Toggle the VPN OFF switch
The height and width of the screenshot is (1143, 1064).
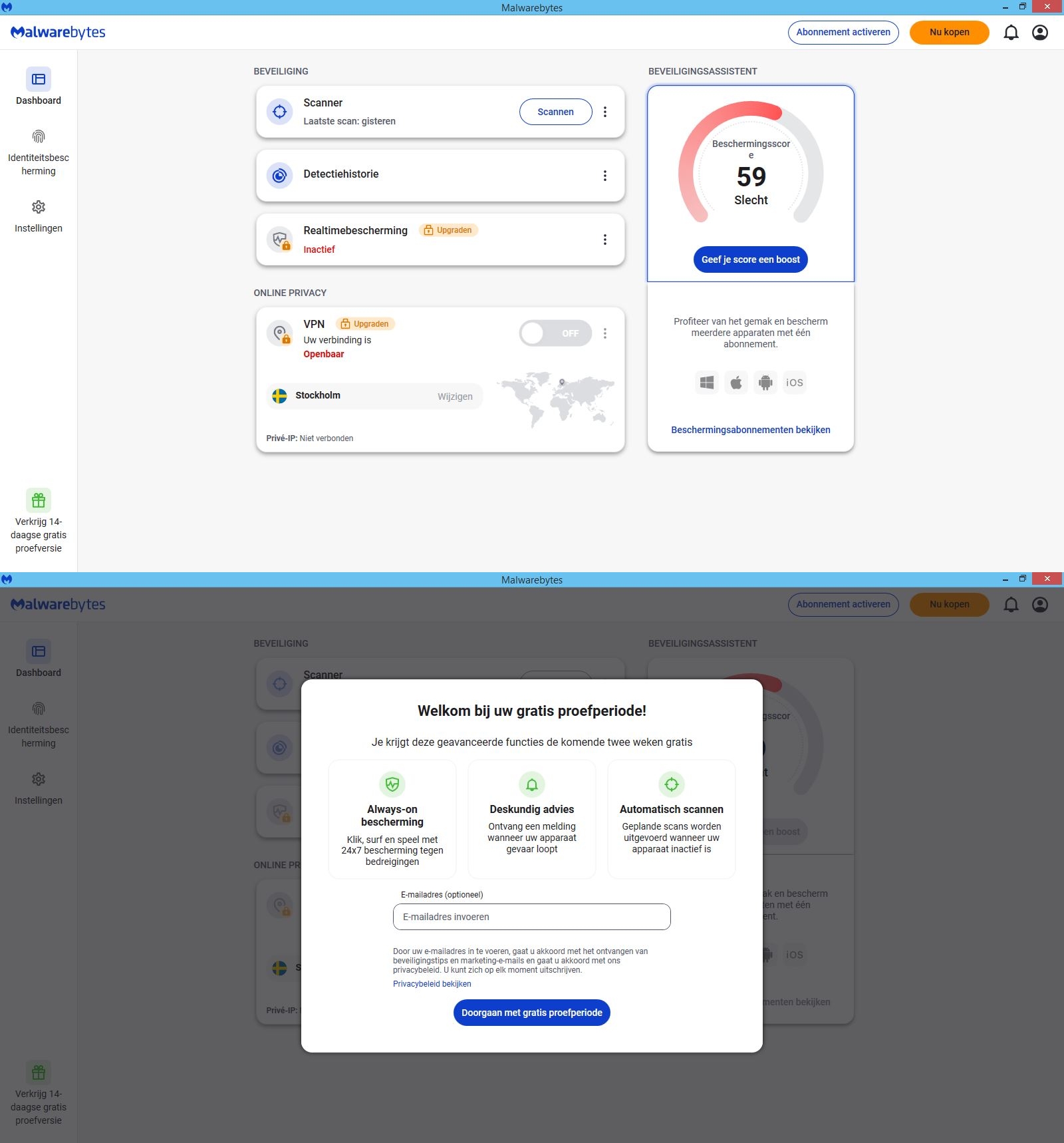click(555, 333)
